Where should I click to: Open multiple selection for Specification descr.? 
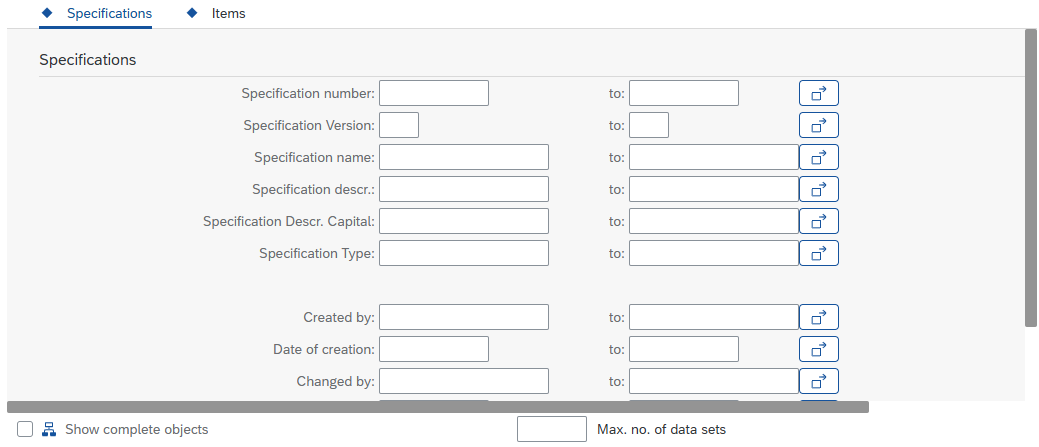[x=818, y=189]
